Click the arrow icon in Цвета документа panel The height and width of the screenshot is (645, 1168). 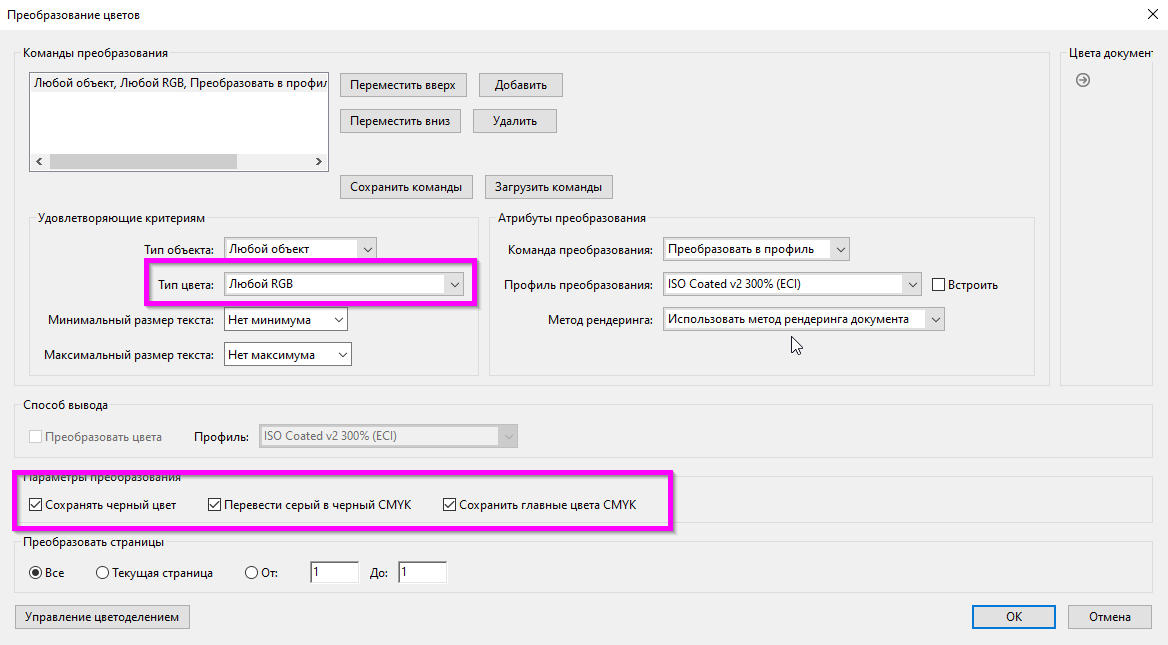(1082, 80)
